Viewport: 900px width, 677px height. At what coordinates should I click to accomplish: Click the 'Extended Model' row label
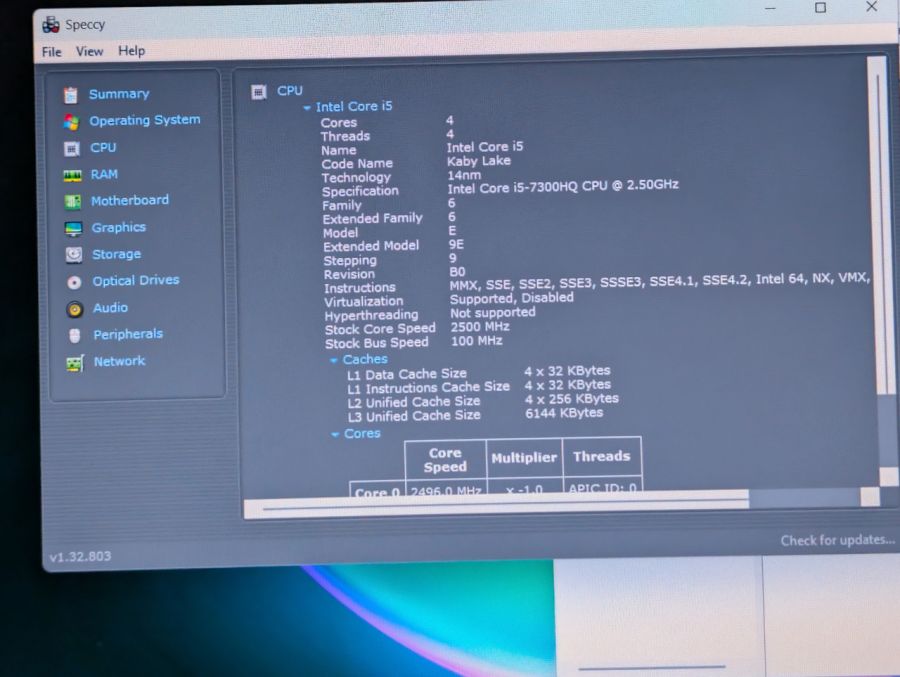coord(371,246)
